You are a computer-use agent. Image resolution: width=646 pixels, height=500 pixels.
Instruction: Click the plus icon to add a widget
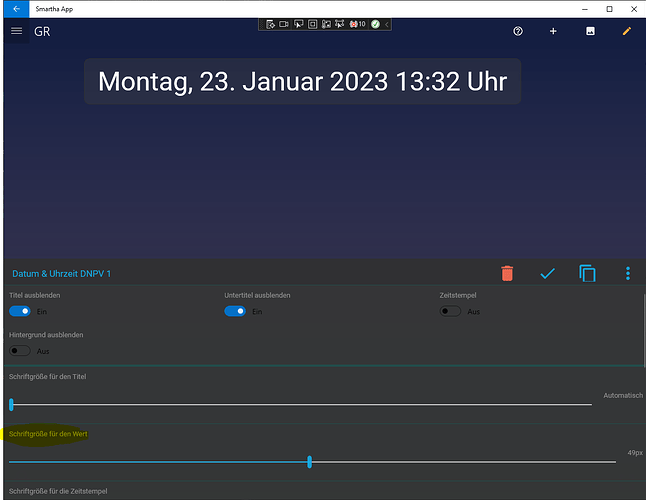coord(553,31)
